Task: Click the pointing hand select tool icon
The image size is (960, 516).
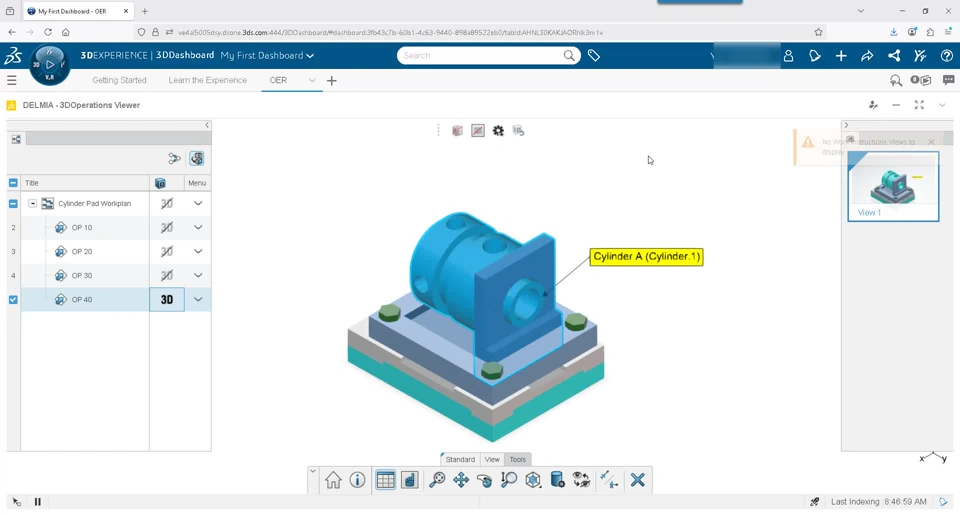Action: tap(410, 480)
